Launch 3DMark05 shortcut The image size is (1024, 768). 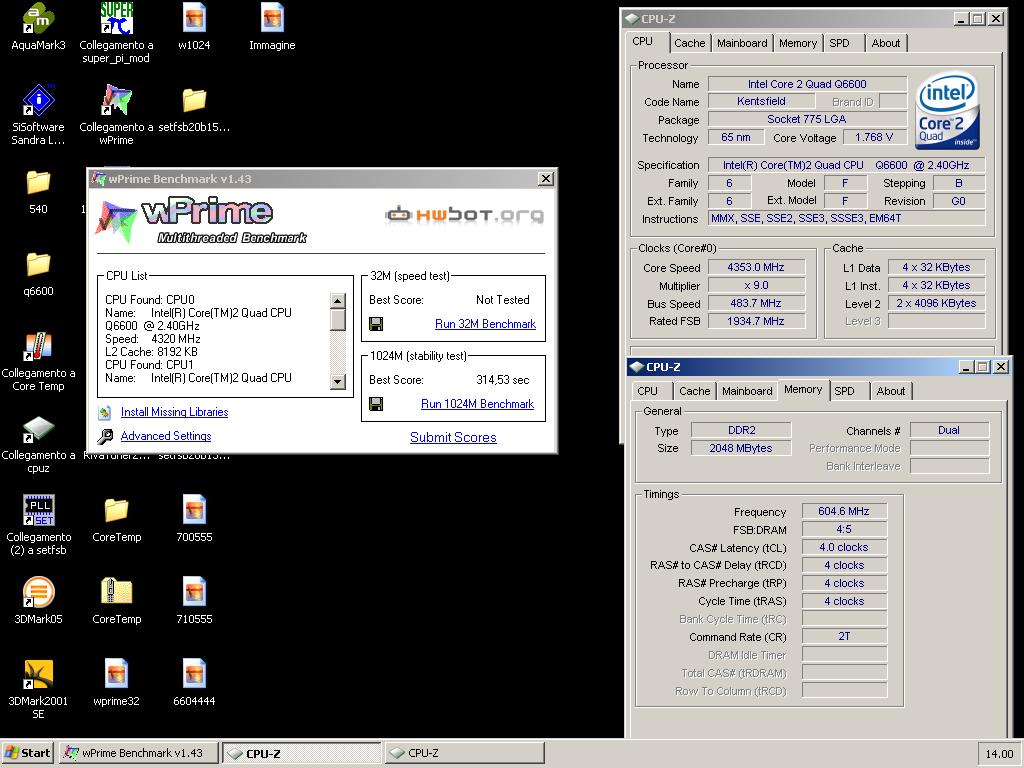tap(39, 592)
